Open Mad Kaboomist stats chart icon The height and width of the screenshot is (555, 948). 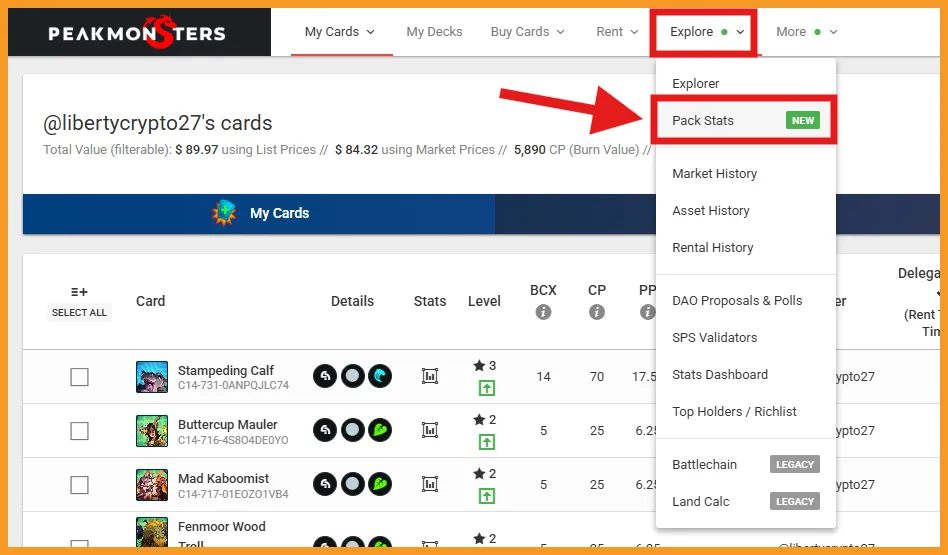[x=430, y=484]
